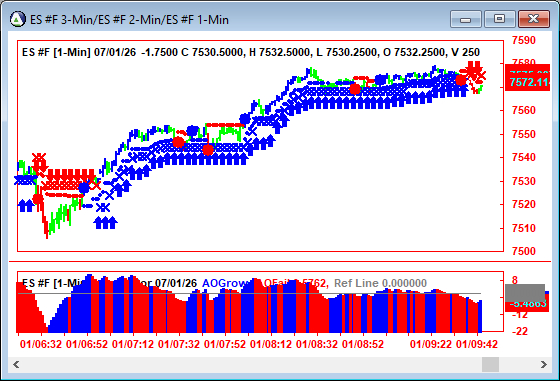Click the -5.4863 oscillator value label
The width and height of the screenshot is (560, 381).
click(528, 304)
